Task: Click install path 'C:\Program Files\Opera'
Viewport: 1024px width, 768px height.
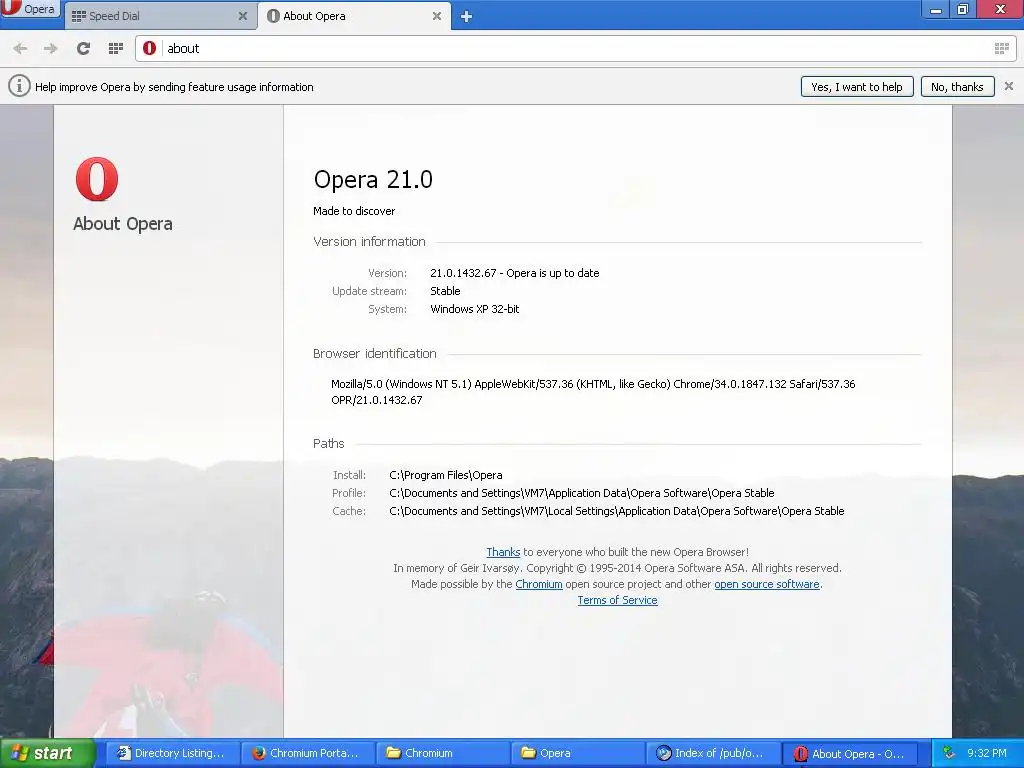Action: [445, 475]
